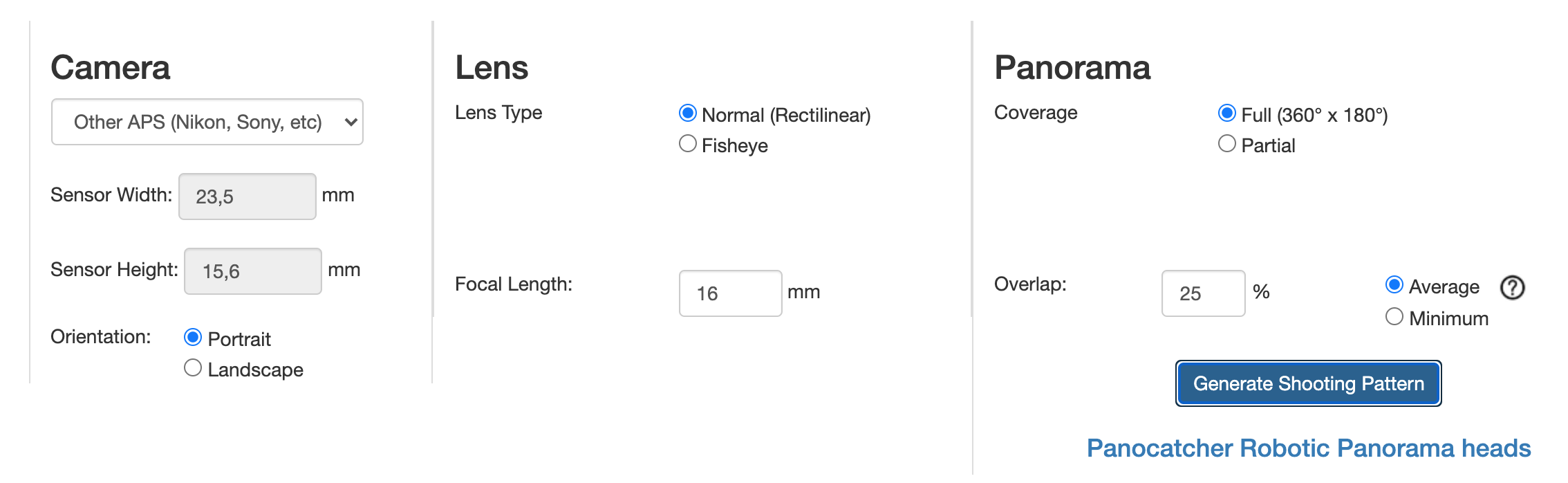The height and width of the screenshot is (483, 1568).
Task: Select Landscape orientation
Action: [x=193, y=367]
